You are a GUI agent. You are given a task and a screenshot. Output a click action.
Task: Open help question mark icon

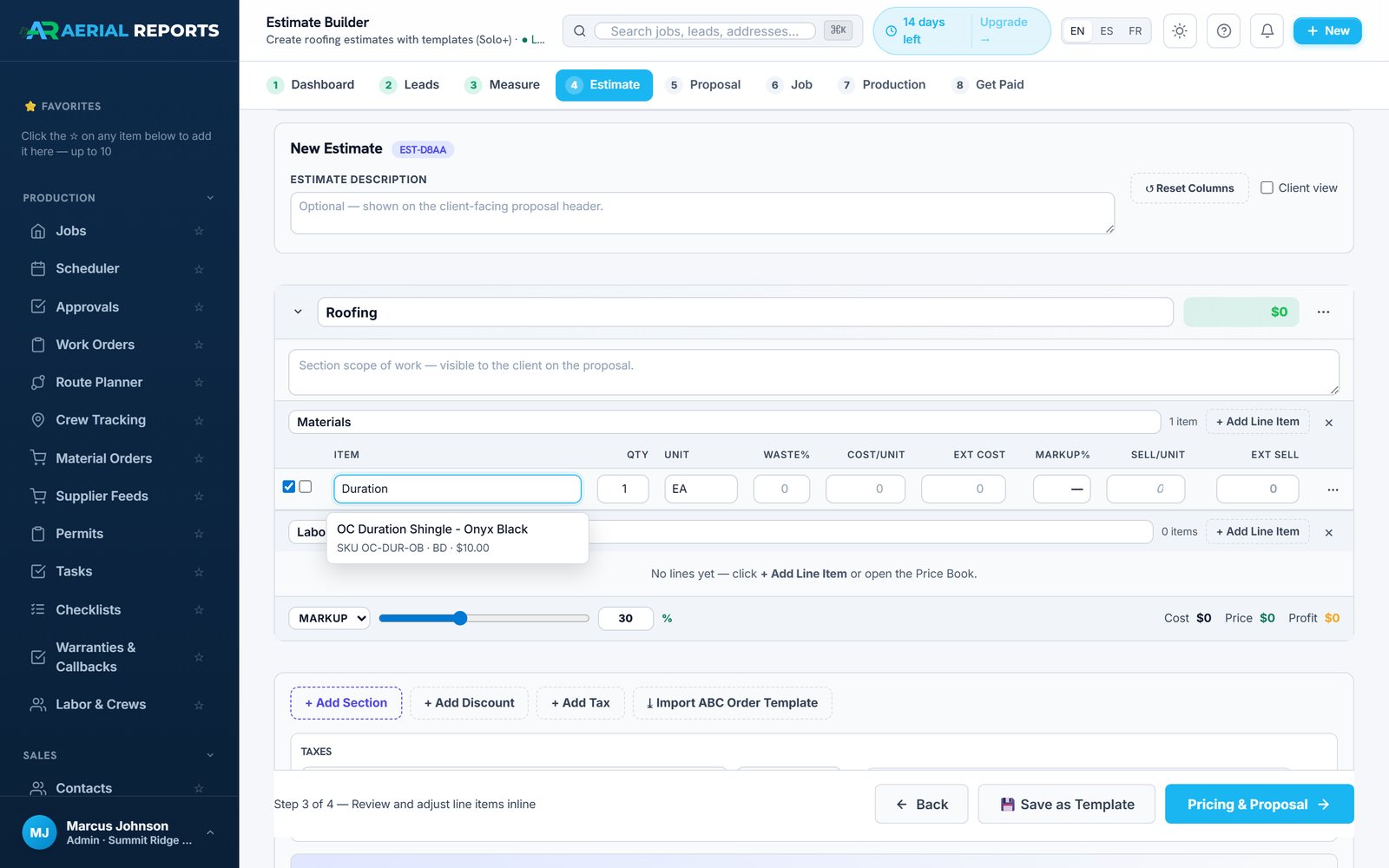1223,31
